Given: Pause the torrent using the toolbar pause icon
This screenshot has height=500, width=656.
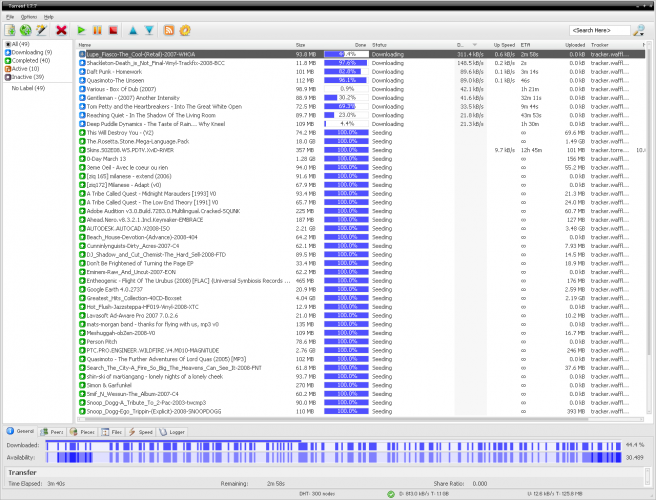Looking at the screenshot, I should [97, 31].
